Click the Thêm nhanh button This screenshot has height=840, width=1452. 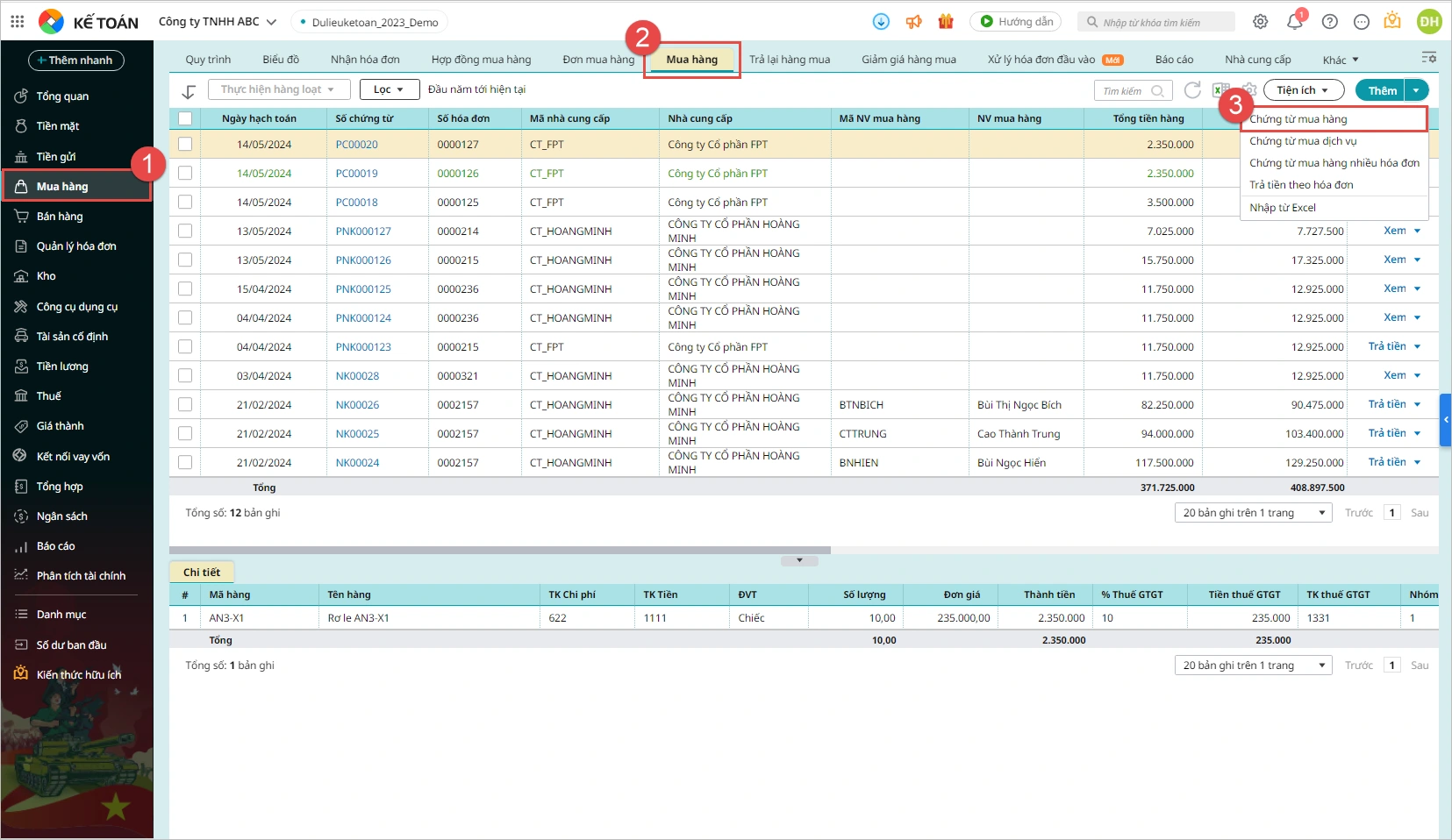coord(76,61)
